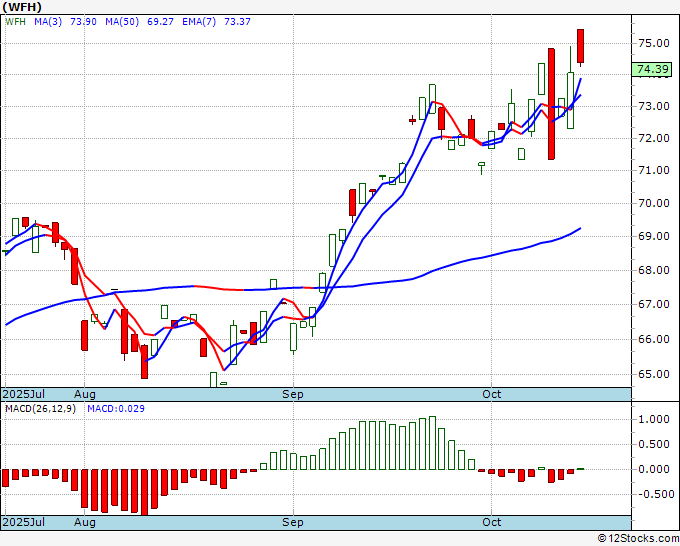
Task: Click 2025Jul on the price chart time axis
Action: (23, 394)
